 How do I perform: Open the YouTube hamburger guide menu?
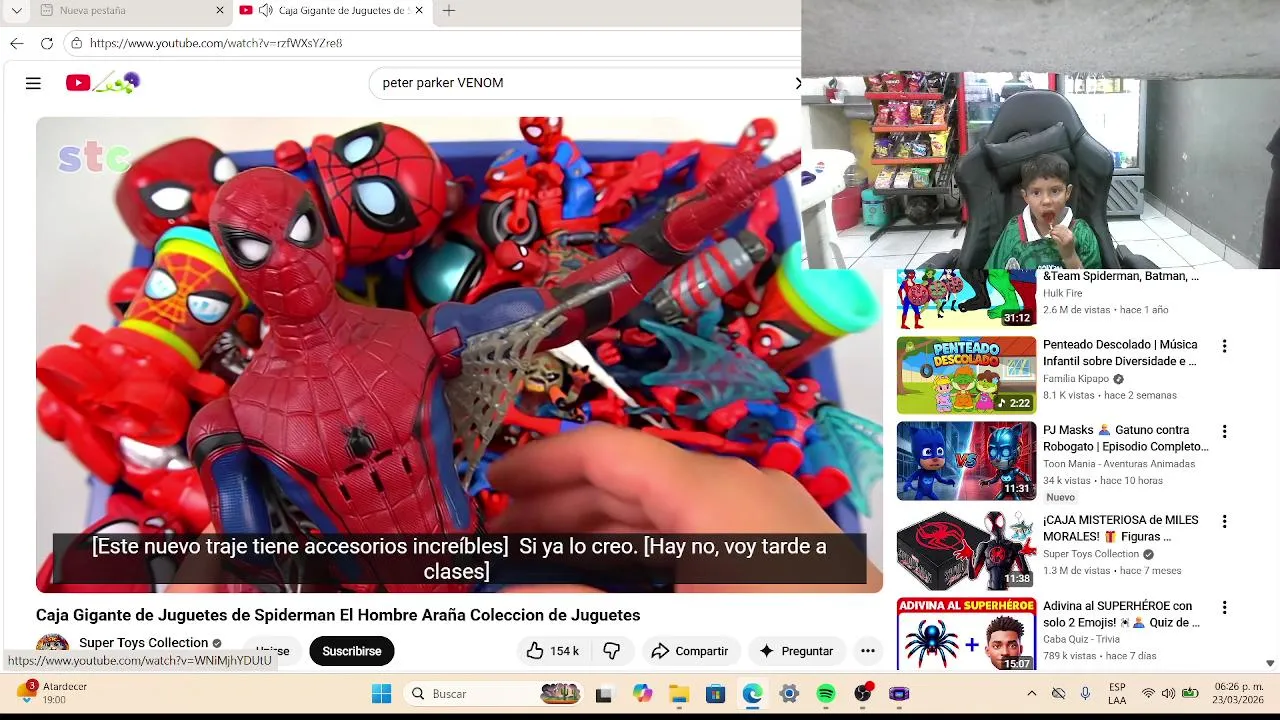[x=33, y=83]
